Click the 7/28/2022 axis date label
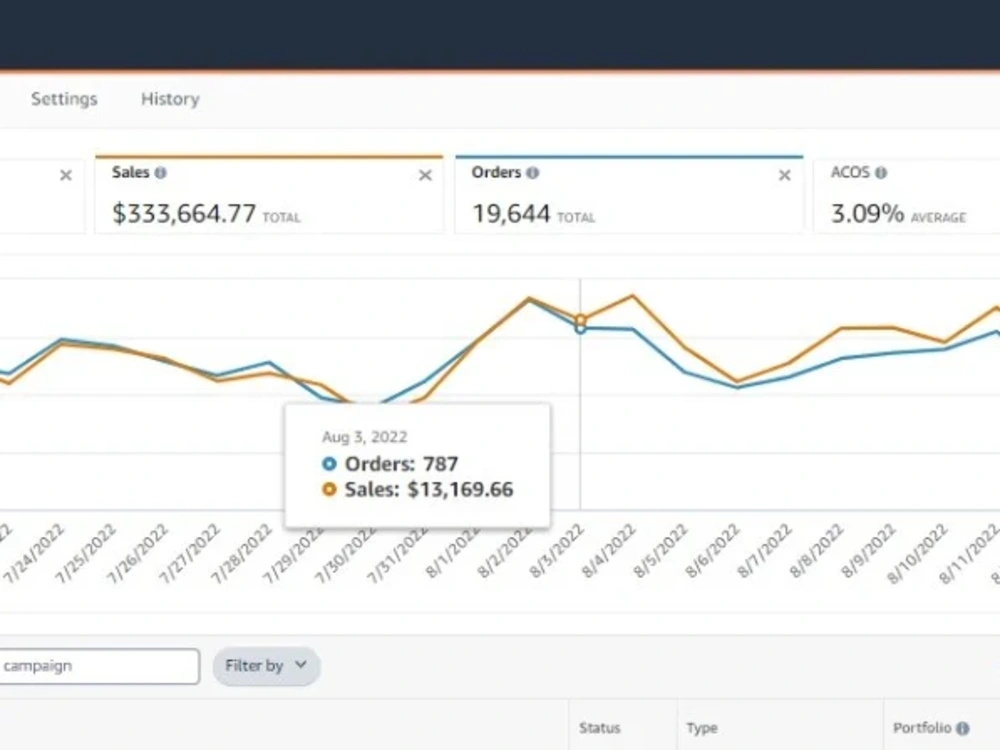Screen dimensions: 1000x750 [x=242, y=553]
